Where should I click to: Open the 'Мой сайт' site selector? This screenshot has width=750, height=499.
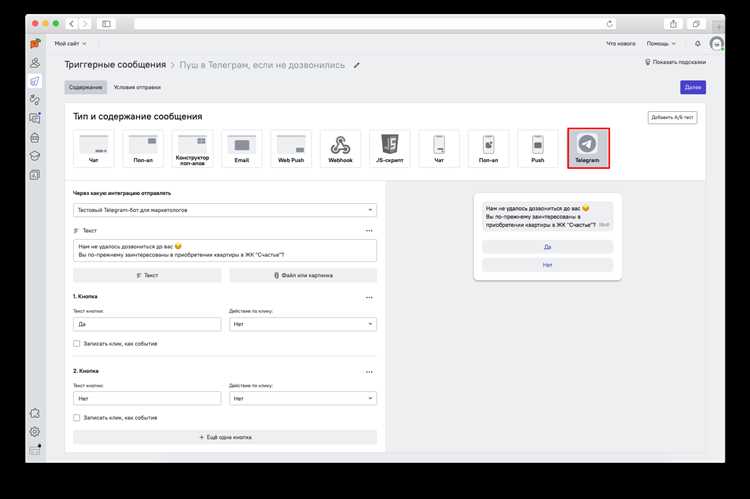[70, 44]
